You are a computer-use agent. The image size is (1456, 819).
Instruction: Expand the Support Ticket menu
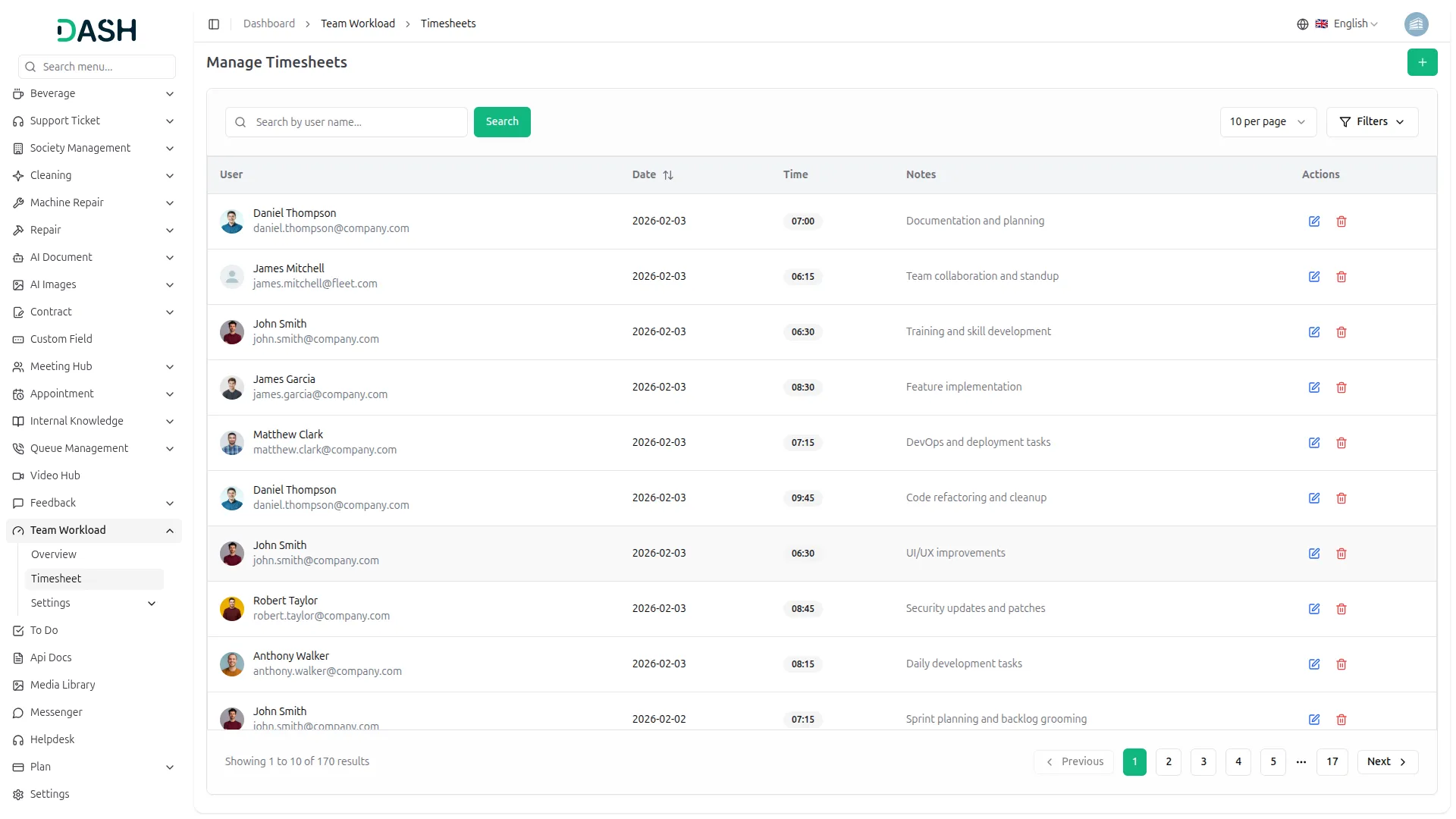pyautogui.click(x=94, y=121)
